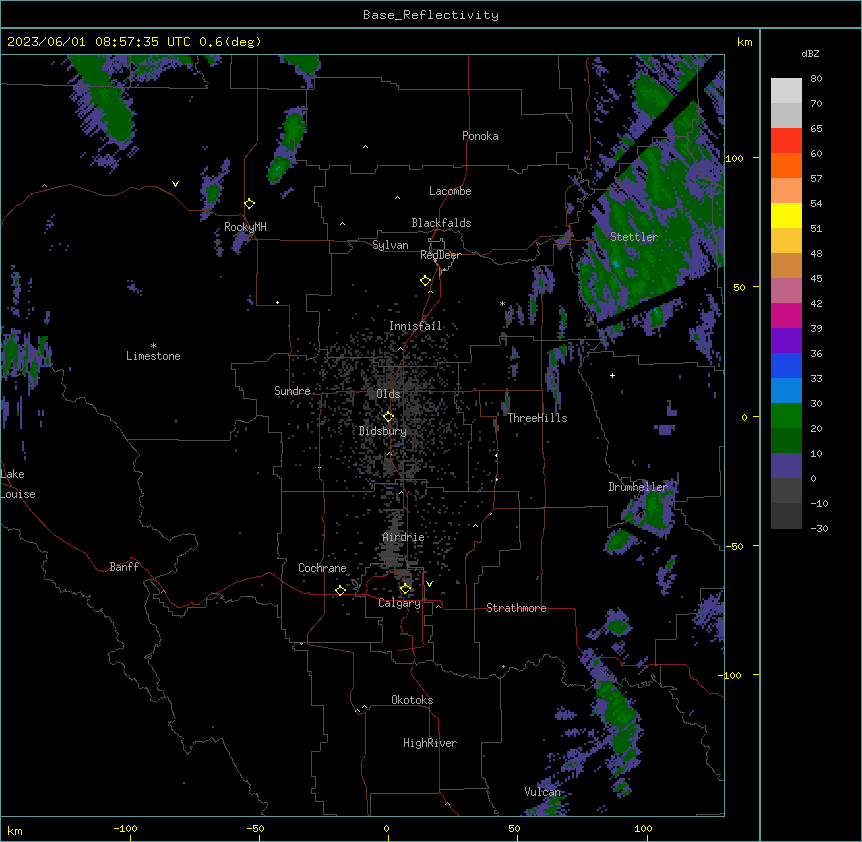Click the Stettler label on the map

pos(634,237)
